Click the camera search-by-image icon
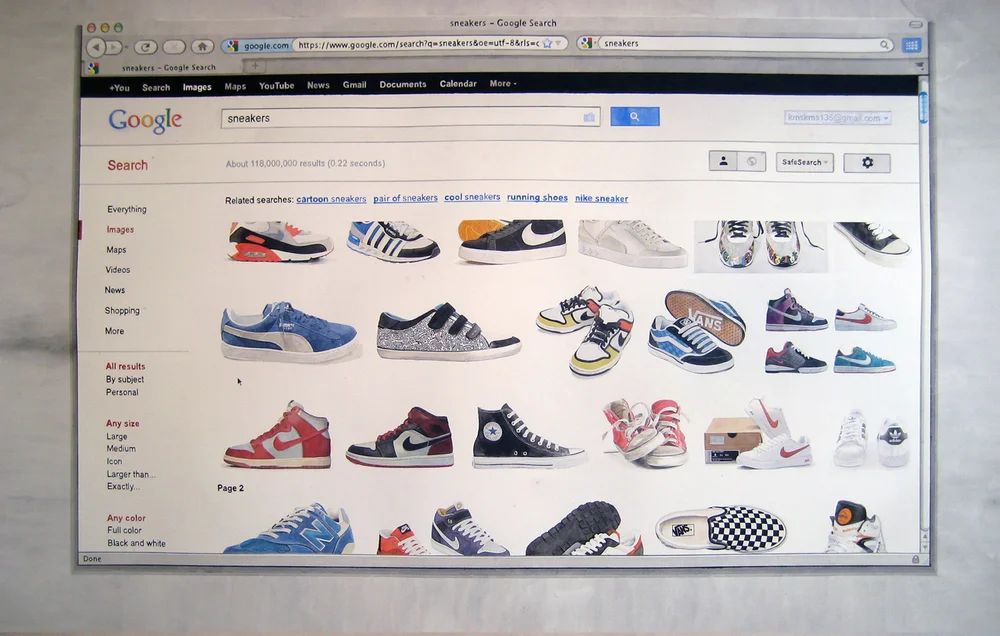 click(x=589, y=117)
